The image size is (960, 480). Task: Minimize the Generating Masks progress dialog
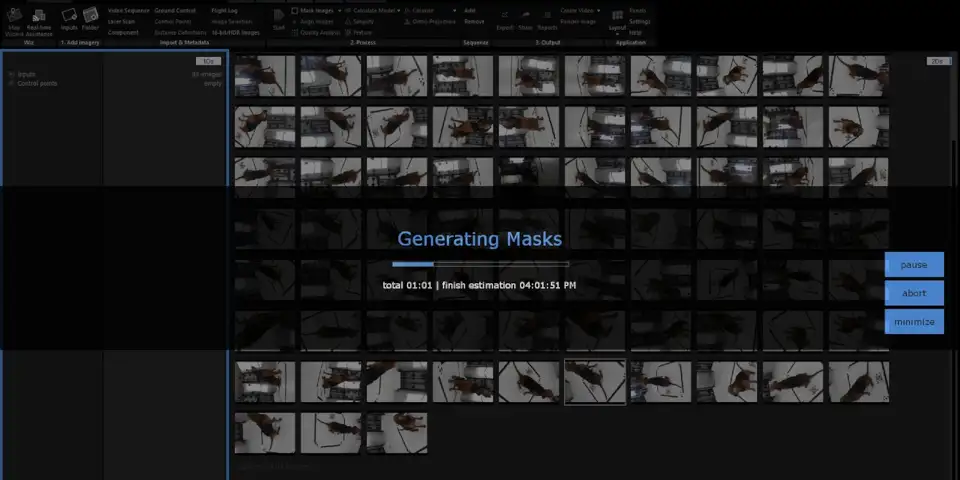pyautogui.click(x=914, y=322)
